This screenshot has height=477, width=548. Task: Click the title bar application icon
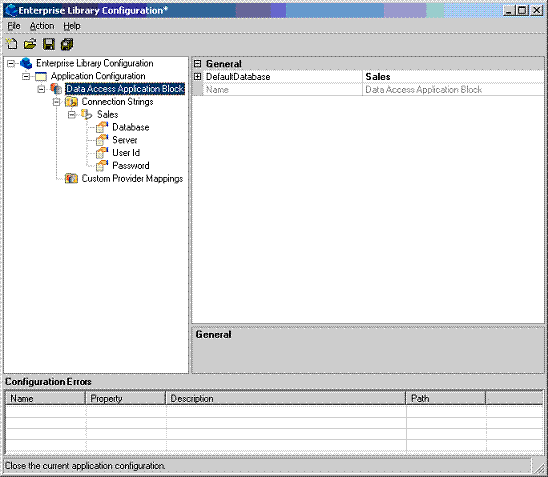(x=11, y=10)
